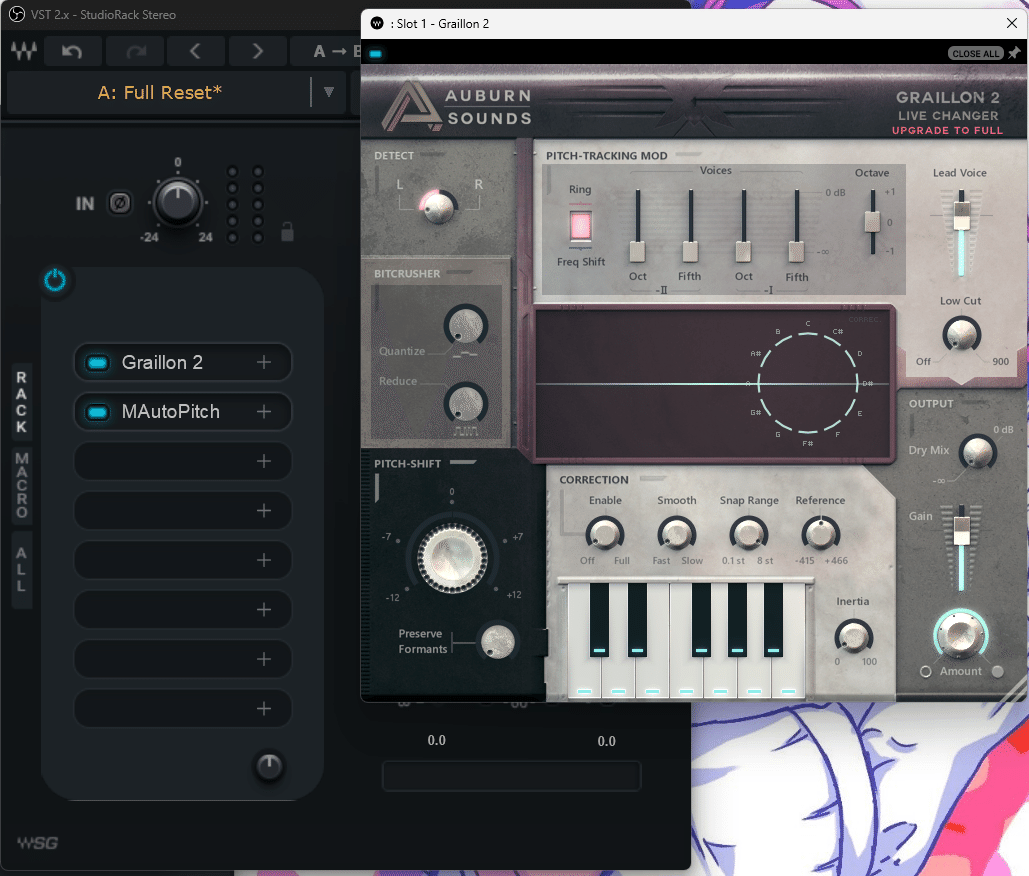Open the preset dropdown arrow beside Full Reset
The image size is (1029, 876).
(x=329, y=92)
